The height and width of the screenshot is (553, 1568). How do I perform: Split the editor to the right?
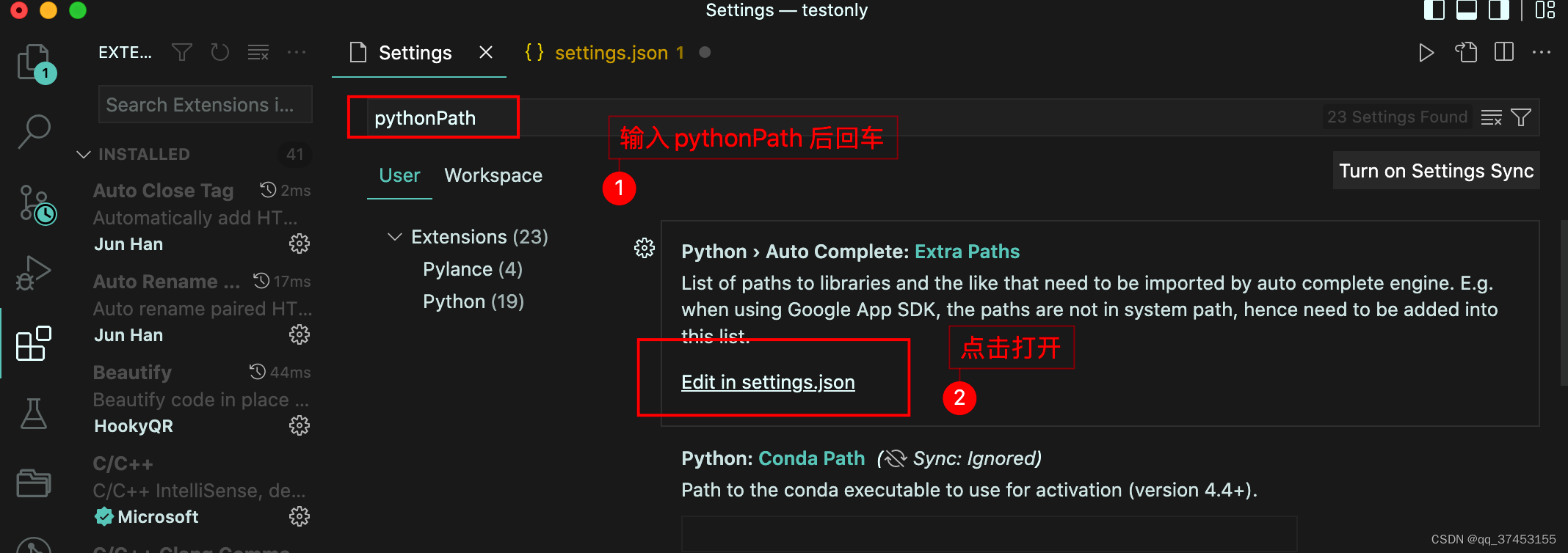point(1504,53)
